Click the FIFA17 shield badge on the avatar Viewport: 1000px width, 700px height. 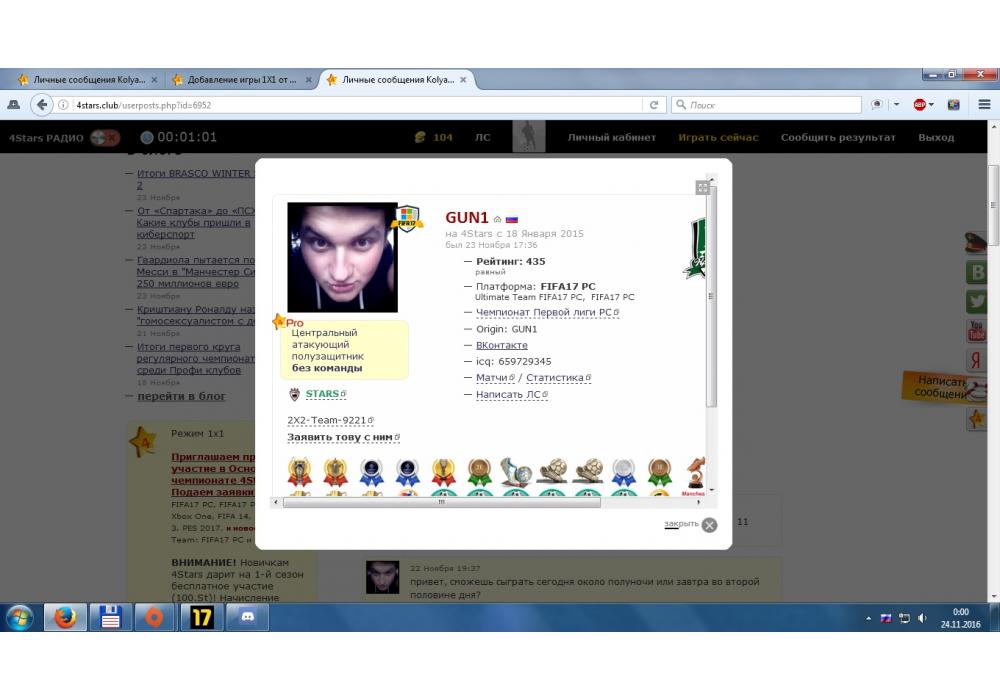click(x=408, y=218)
